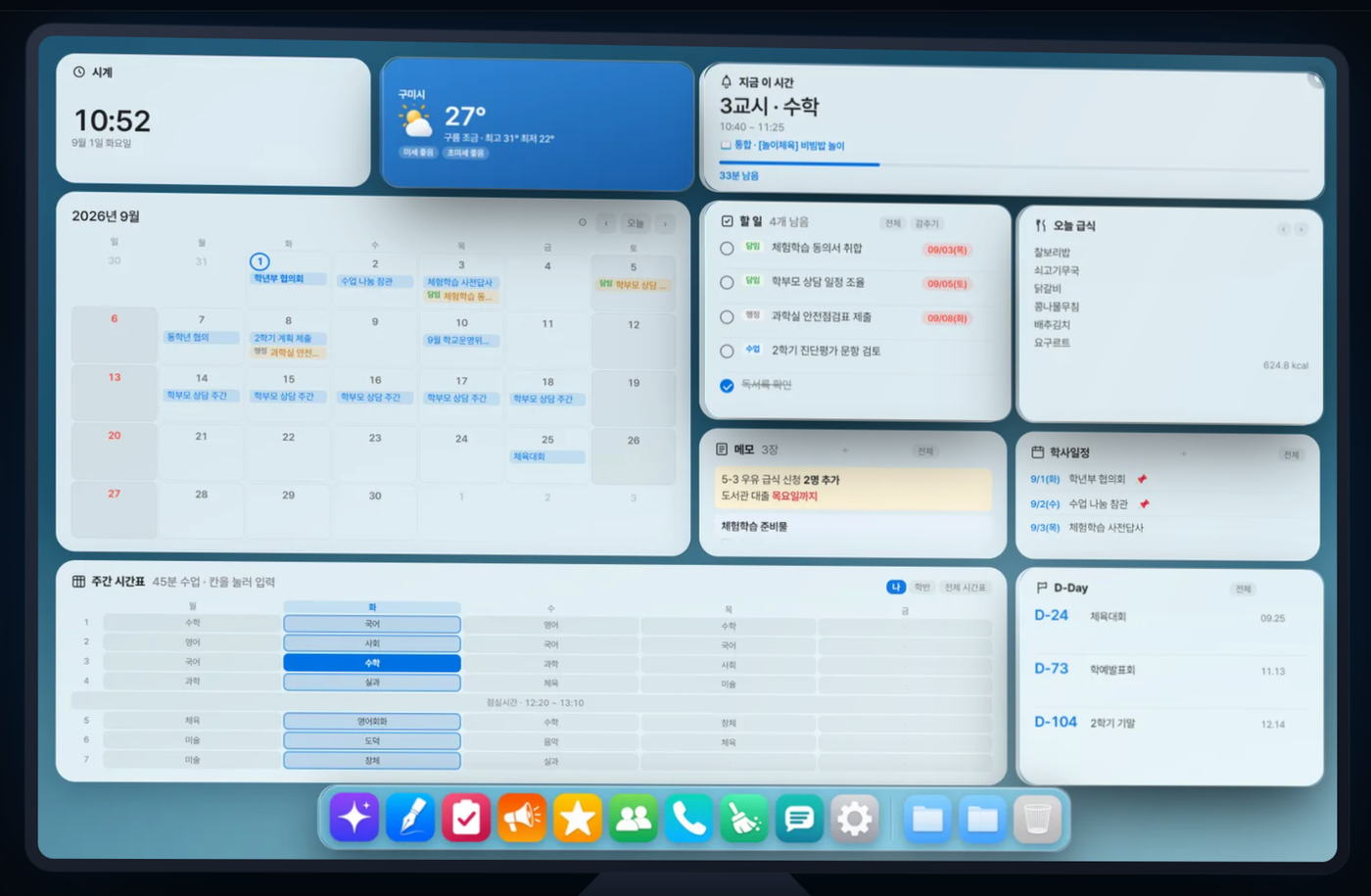Click the calendar icon beside 학사일정
The width and height of the screenshot is (1371, 896).
tap(1037, 452)
